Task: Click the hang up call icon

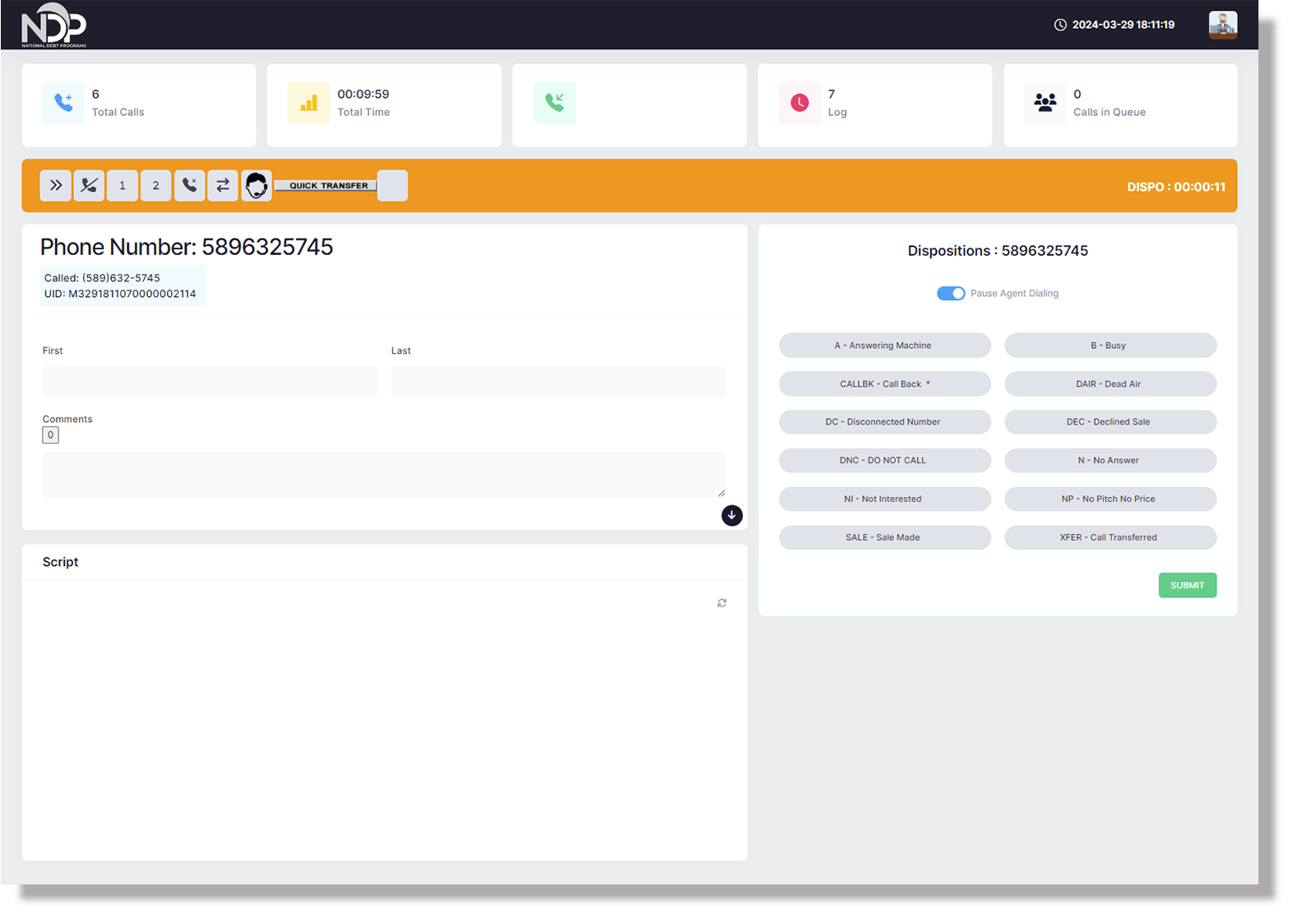Action: [x=89, y=186]
